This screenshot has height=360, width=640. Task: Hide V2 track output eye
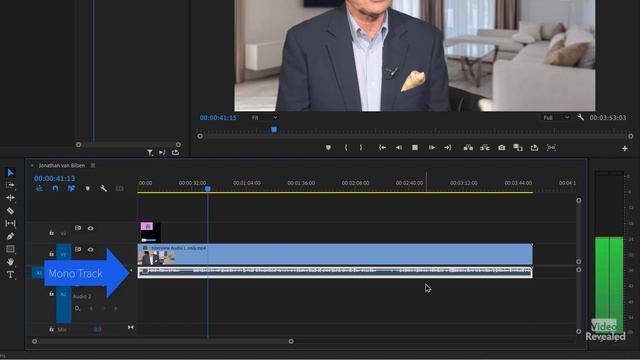tap(91, 229)
